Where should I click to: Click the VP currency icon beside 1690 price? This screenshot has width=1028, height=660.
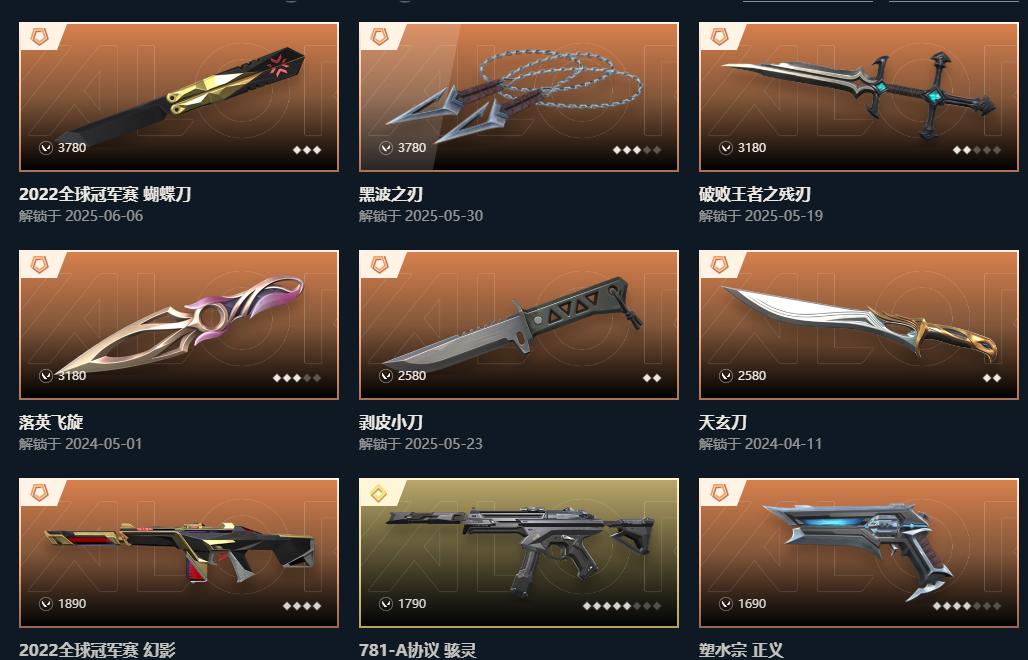(x=726, y=604)
